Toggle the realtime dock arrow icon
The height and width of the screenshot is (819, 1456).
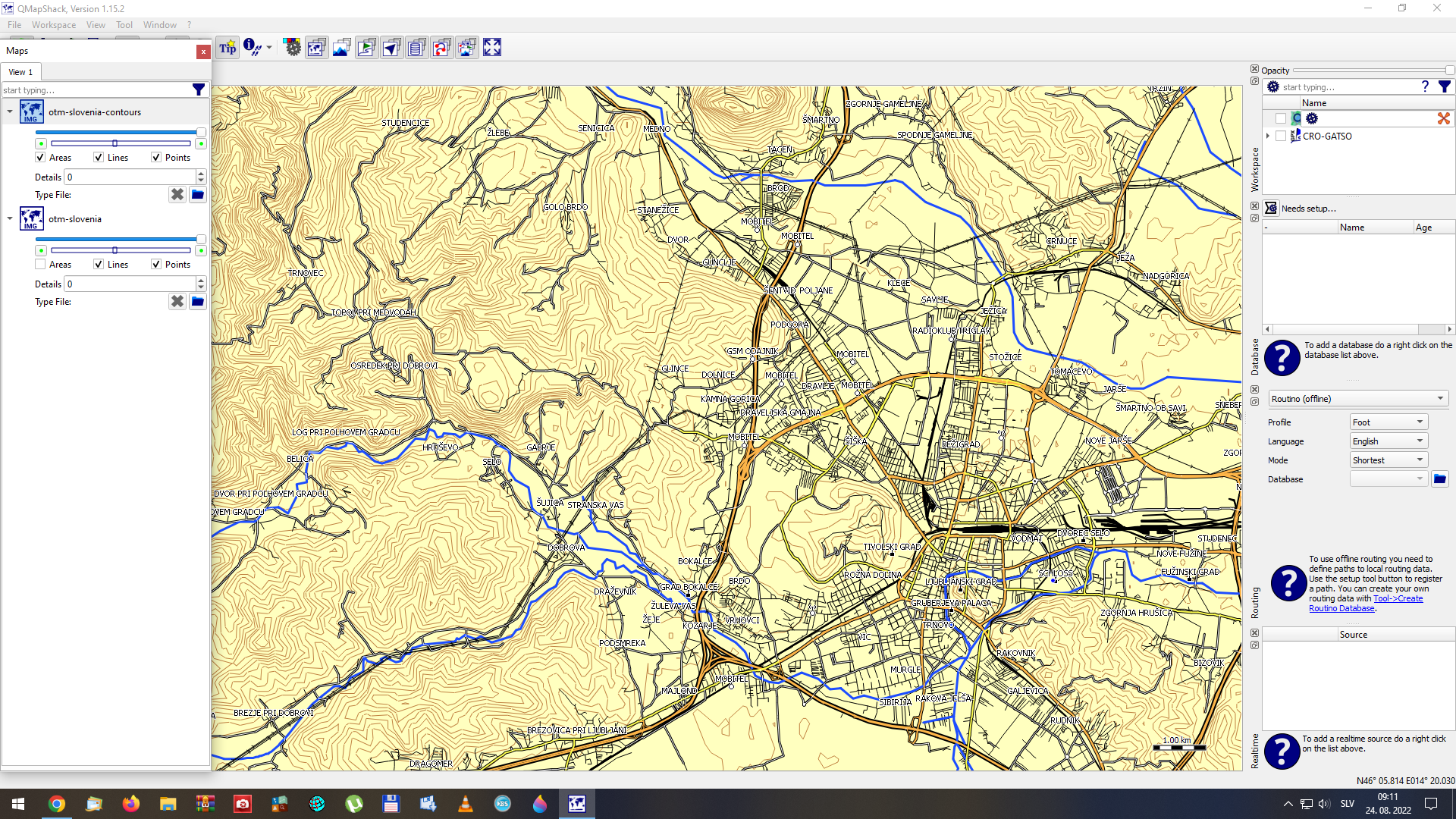(391, 48)
